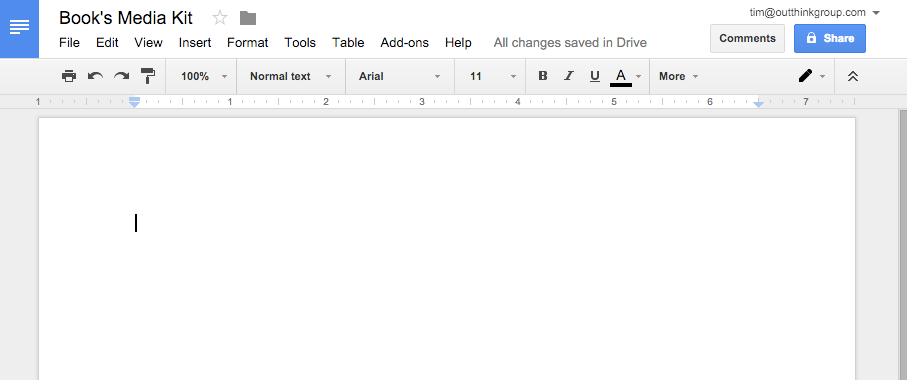The image size is (907, 380).
Task: Hide the menus with double chevron
Action: [852, 76]
